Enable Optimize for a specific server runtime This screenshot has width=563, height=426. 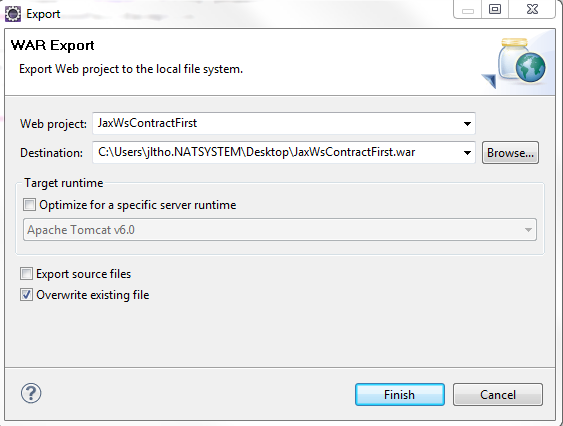coord(29,205)
